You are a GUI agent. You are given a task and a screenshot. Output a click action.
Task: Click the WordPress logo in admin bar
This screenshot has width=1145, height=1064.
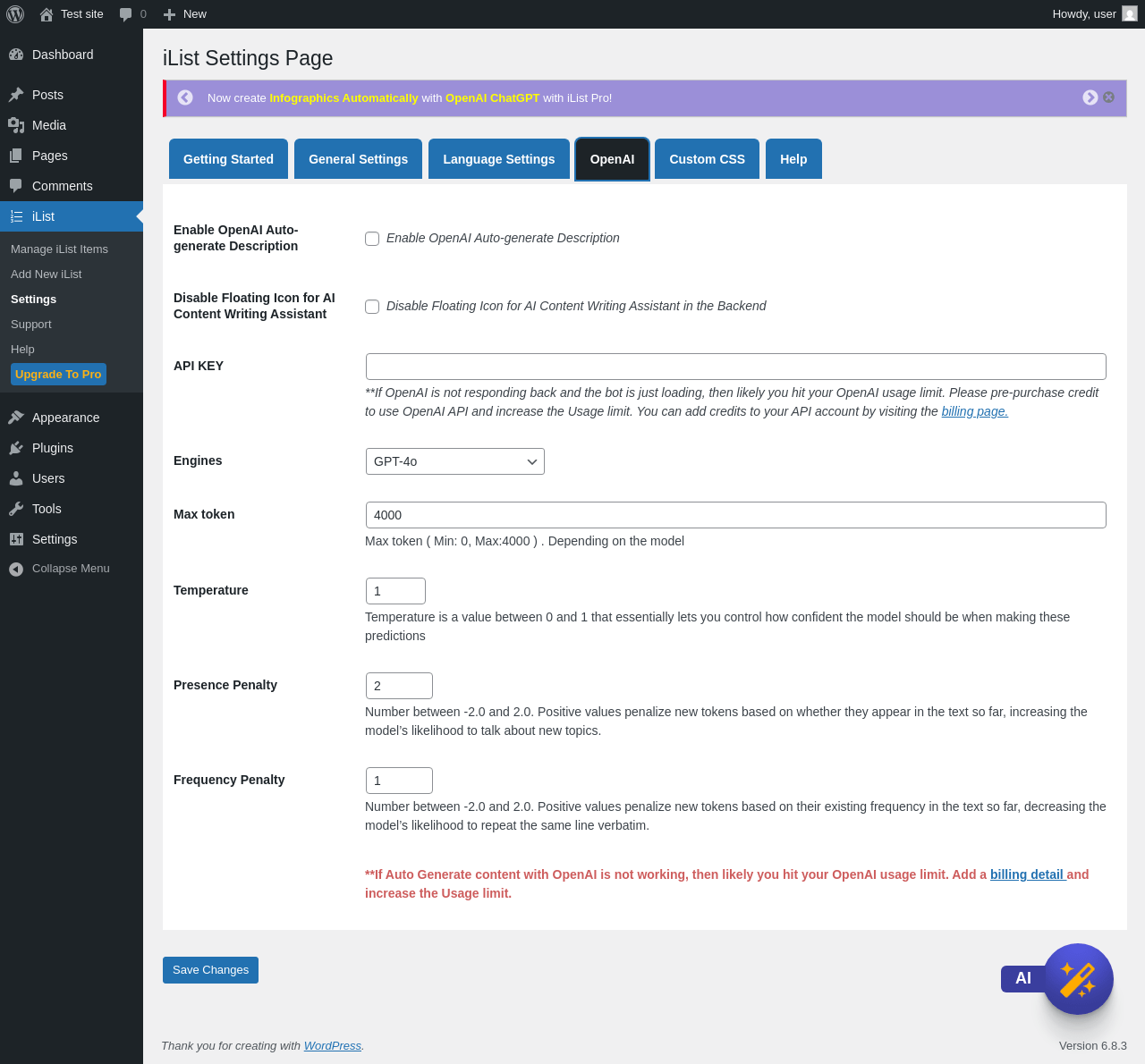(15, 14)
